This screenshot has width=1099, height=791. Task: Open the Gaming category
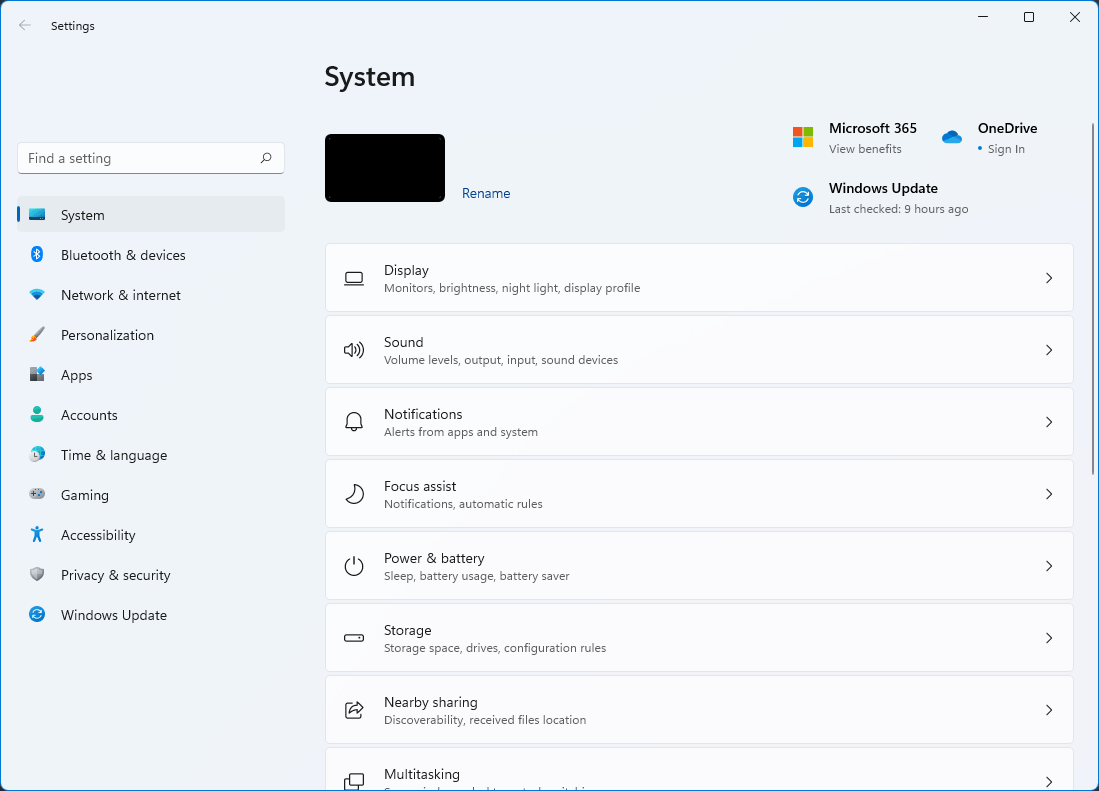[x=84, y=495]
